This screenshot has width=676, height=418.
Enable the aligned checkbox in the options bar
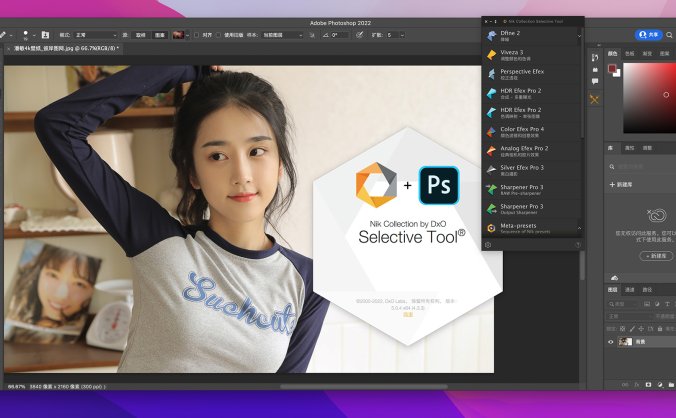(196, 34)
